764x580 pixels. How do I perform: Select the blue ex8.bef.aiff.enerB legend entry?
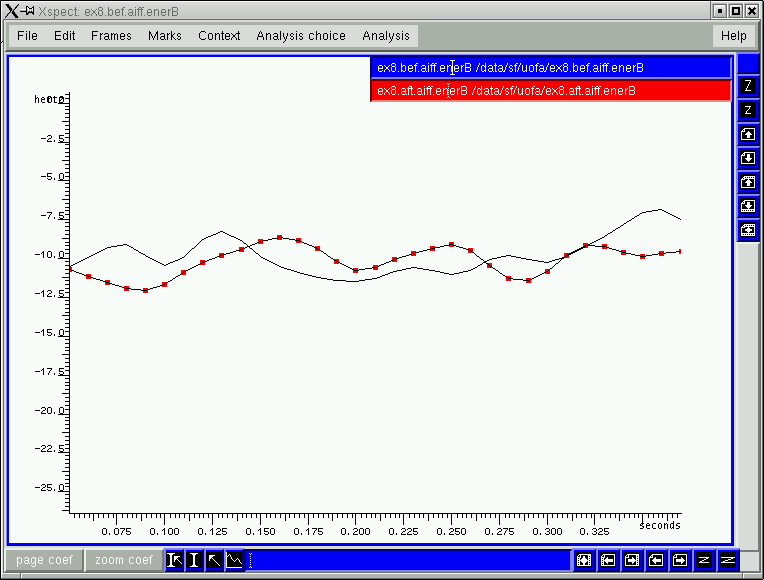[x=551, y=68]
